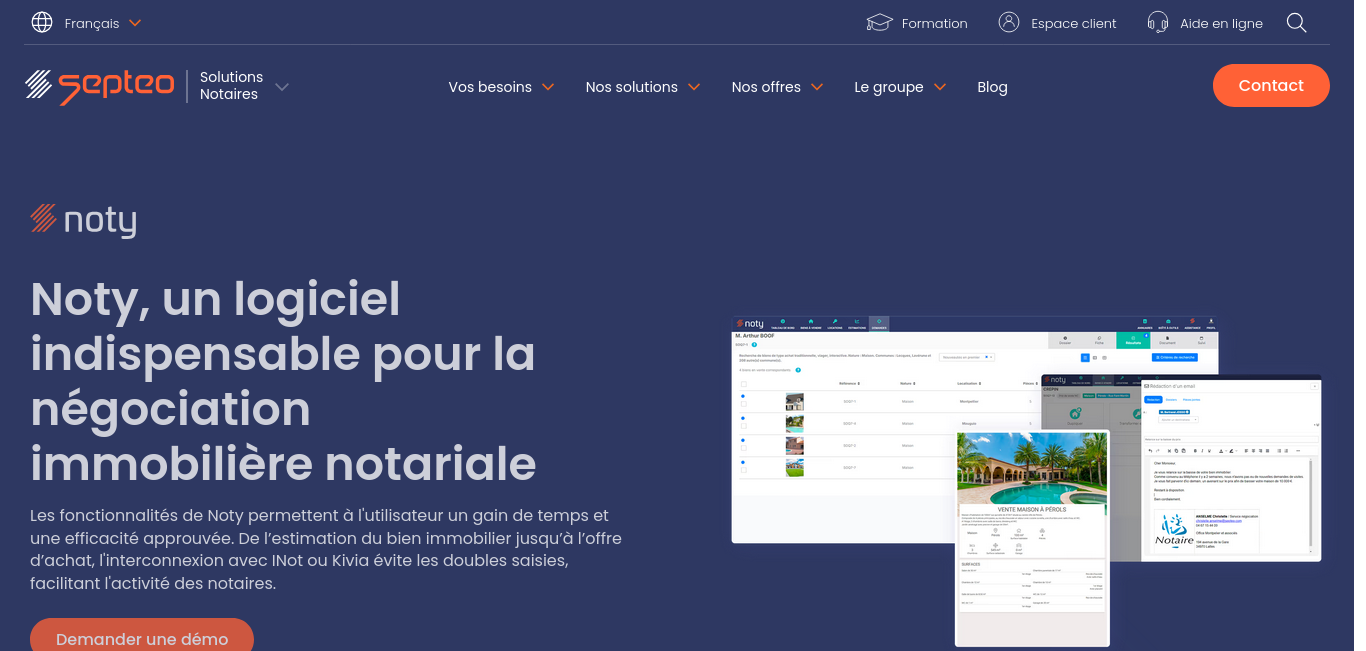The height and width of the screenshot is (651, 1366).
Task: Click the email editor screenshot
Action: point(1229,468)
